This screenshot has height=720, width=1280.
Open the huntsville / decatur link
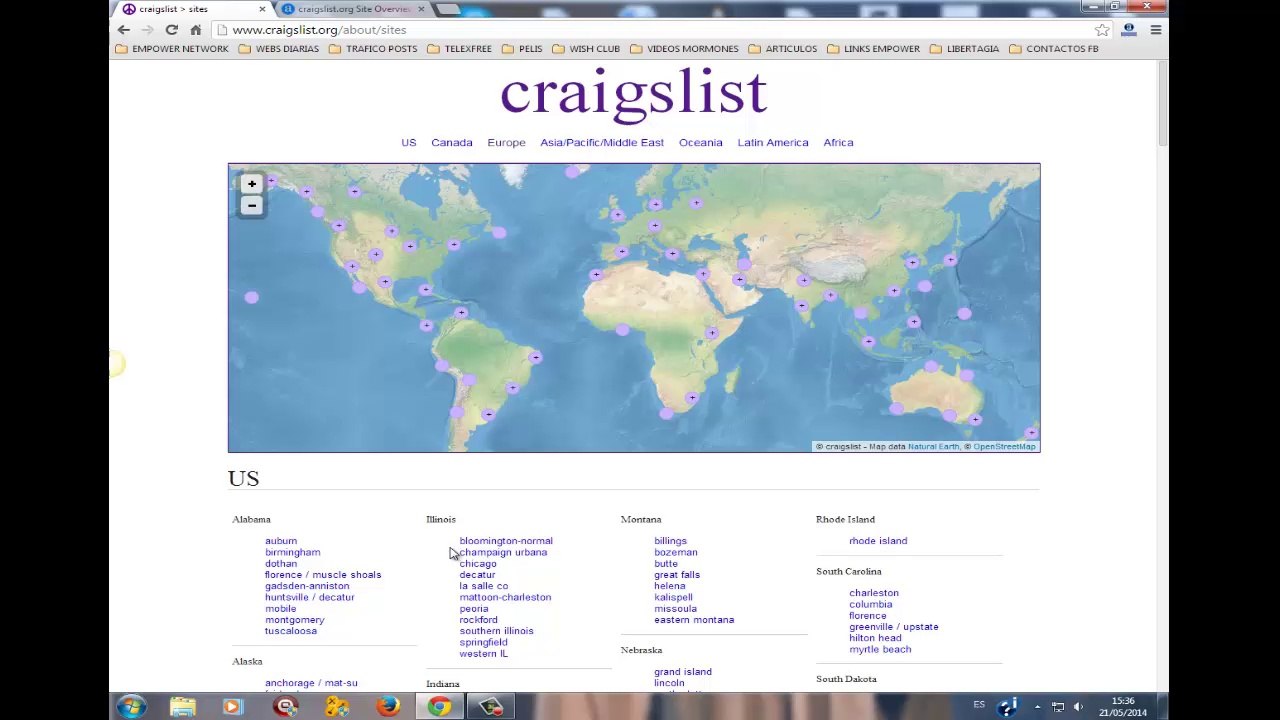310,597
